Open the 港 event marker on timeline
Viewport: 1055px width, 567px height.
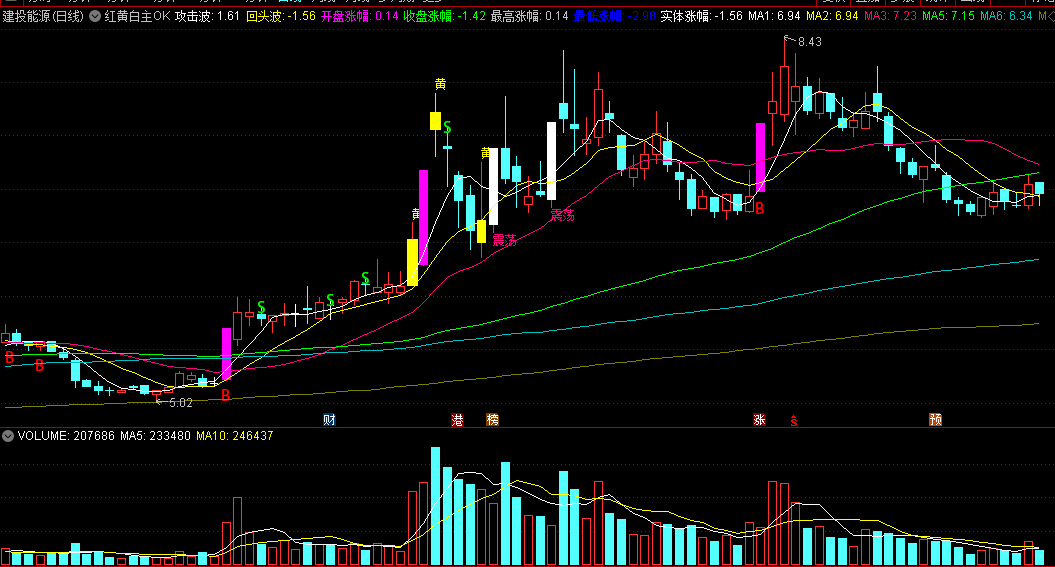point(458,420)
